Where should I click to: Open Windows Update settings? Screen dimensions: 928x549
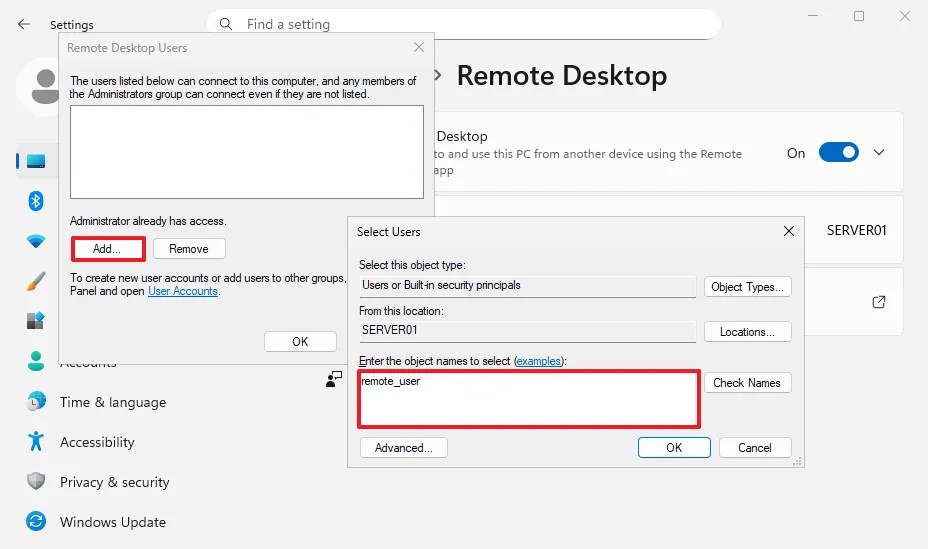tap(113, 522)
